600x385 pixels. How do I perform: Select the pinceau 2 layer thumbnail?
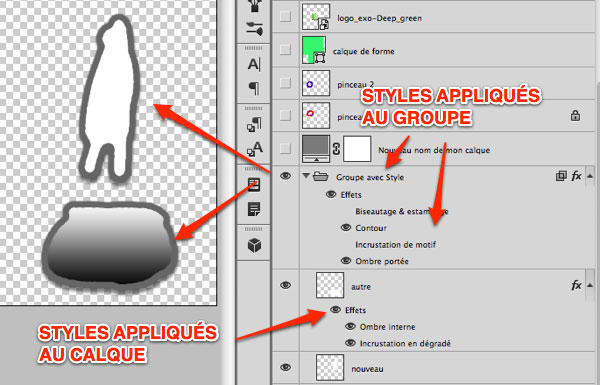[316, 83]
